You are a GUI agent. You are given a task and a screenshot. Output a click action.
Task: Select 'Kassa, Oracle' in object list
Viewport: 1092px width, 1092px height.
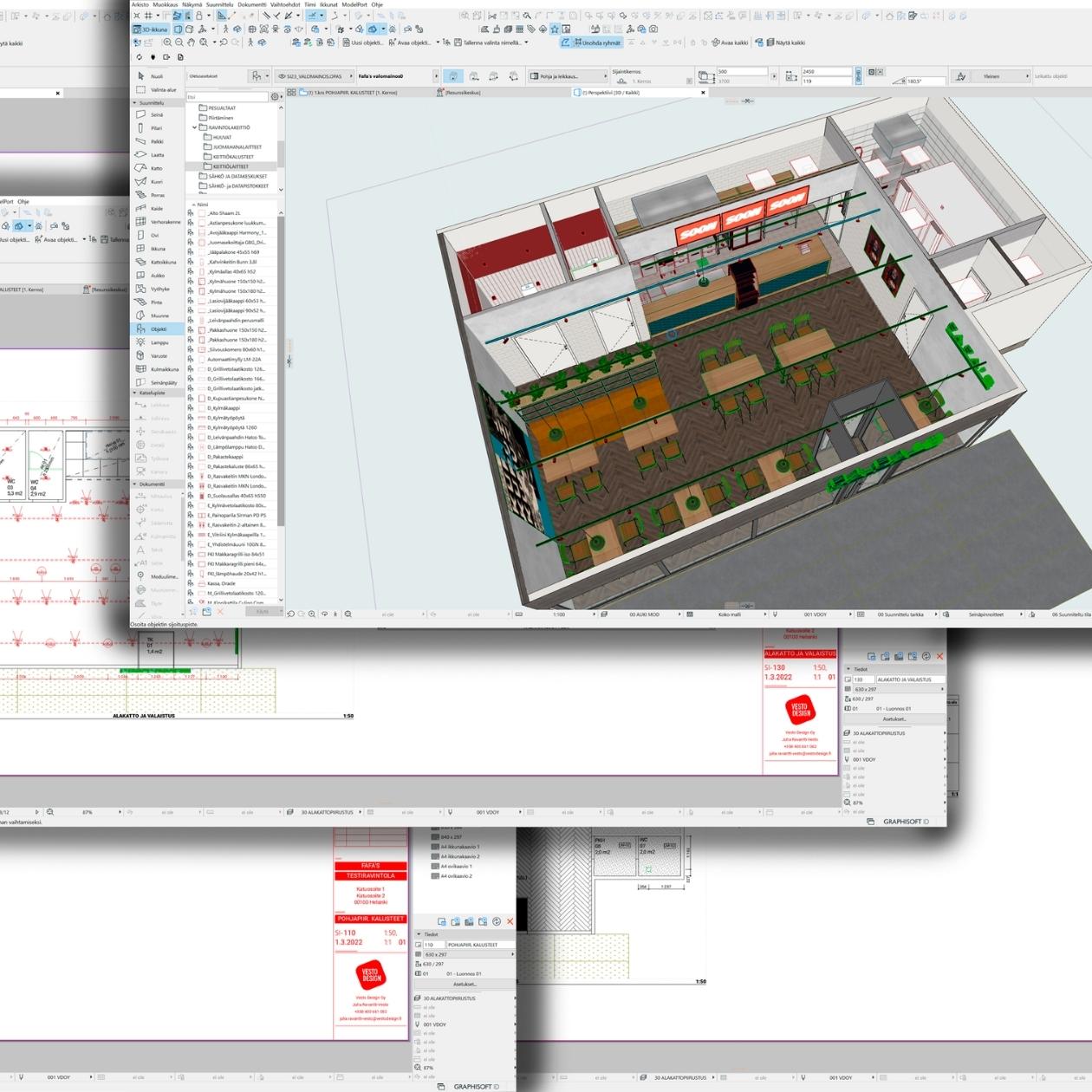click(x=222, y=583)
